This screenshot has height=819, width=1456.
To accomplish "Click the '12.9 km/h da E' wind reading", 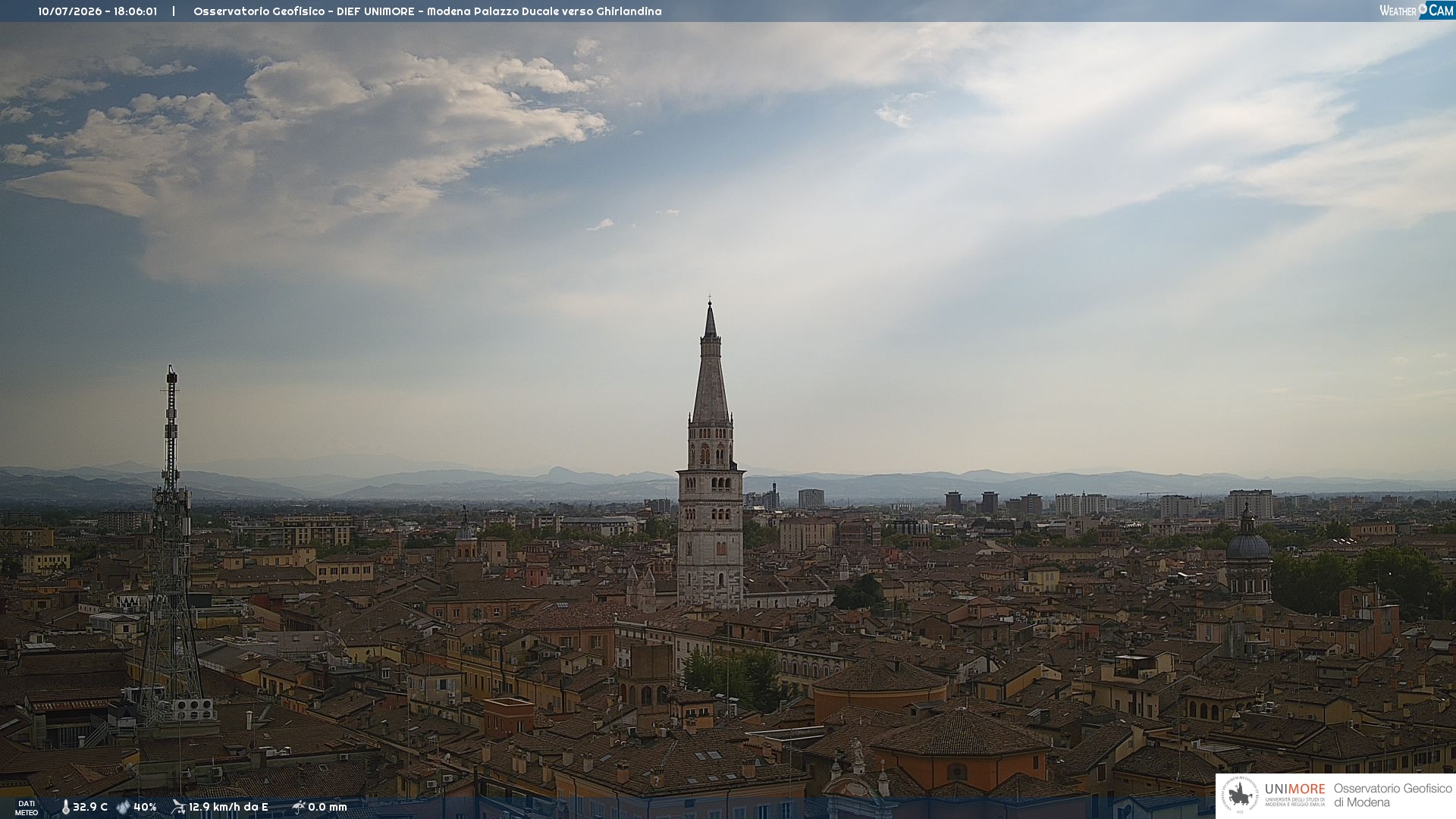I will click(x=228, y=807).
